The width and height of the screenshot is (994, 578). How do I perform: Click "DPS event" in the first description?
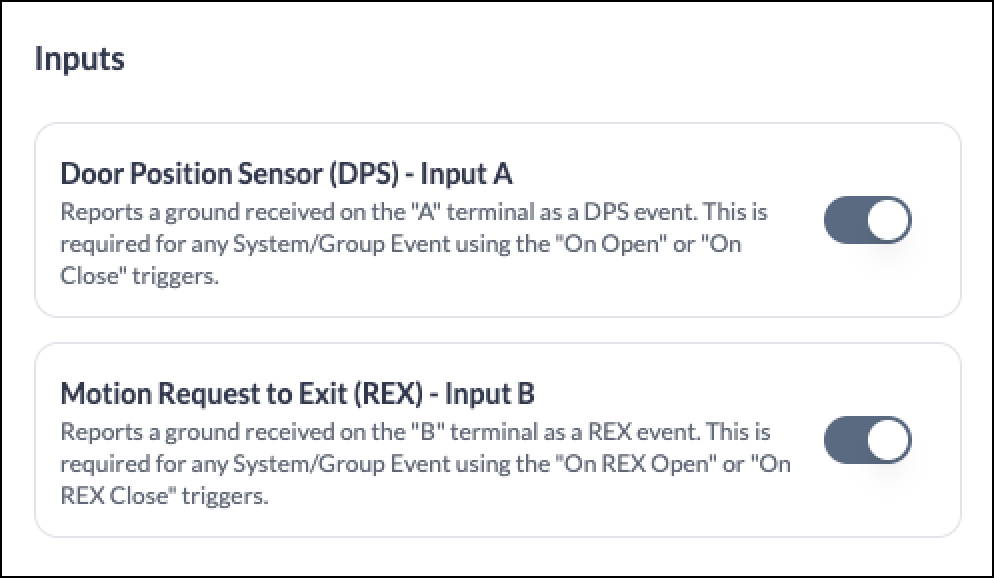tap(640, 212)
